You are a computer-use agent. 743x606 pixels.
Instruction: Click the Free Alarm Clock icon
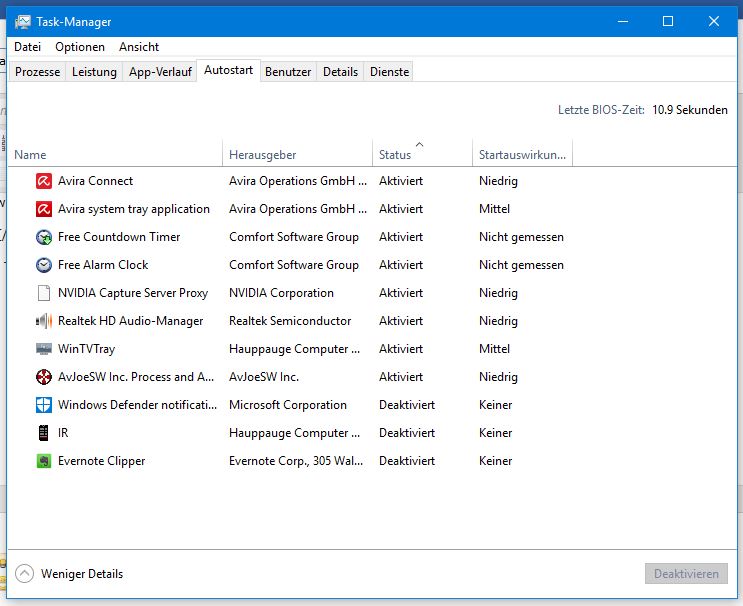(44, 265)
